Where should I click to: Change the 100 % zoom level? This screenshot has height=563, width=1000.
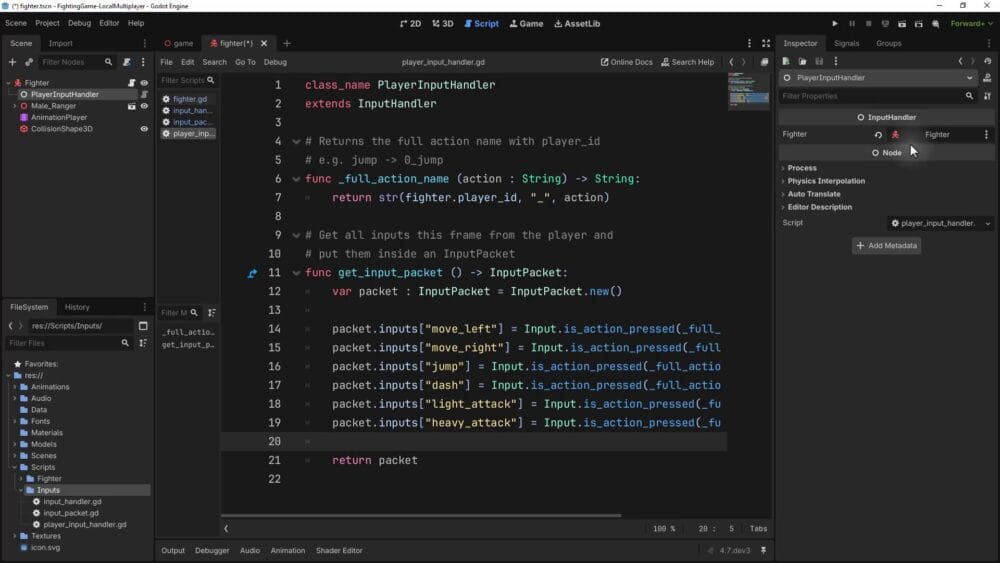pyautogui.click(x=663, y=529)
